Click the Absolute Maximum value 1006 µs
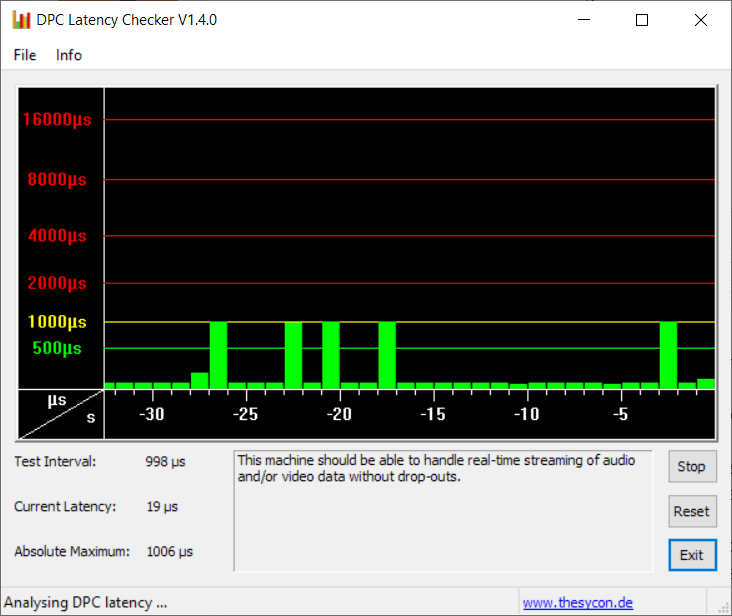 tap(169, 552)
